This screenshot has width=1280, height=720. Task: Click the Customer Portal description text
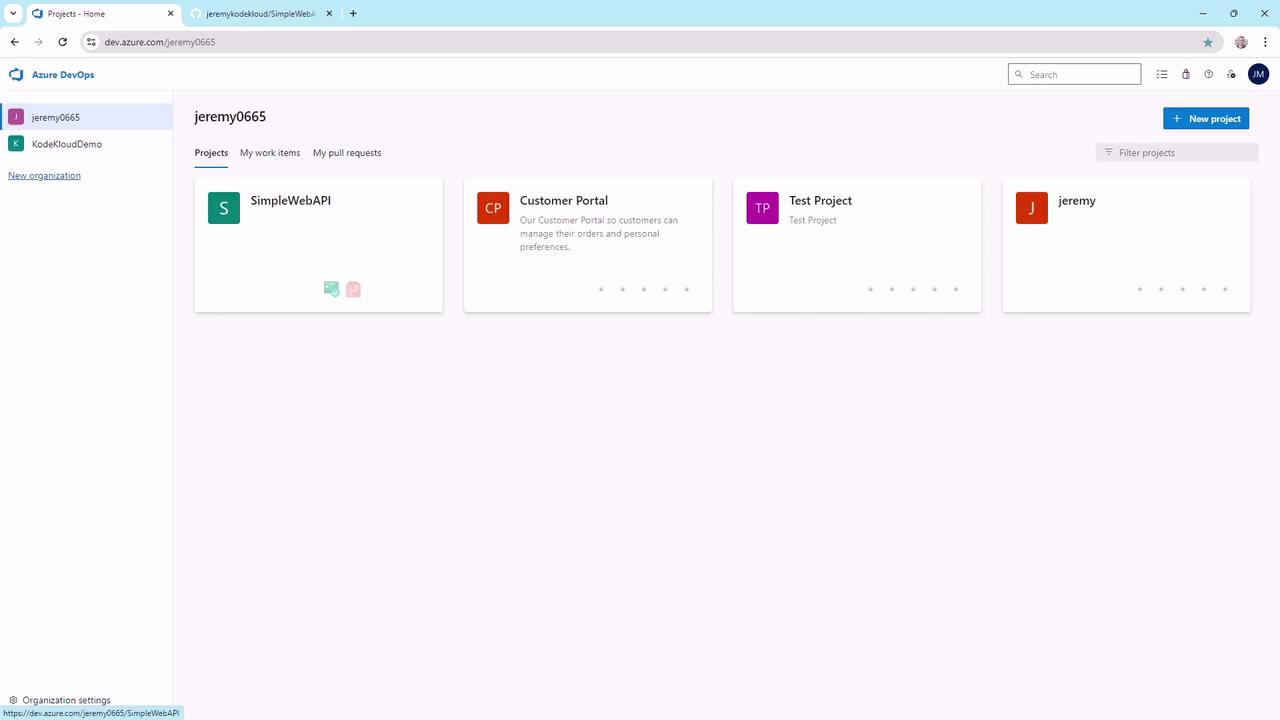[x=599, y=233]
